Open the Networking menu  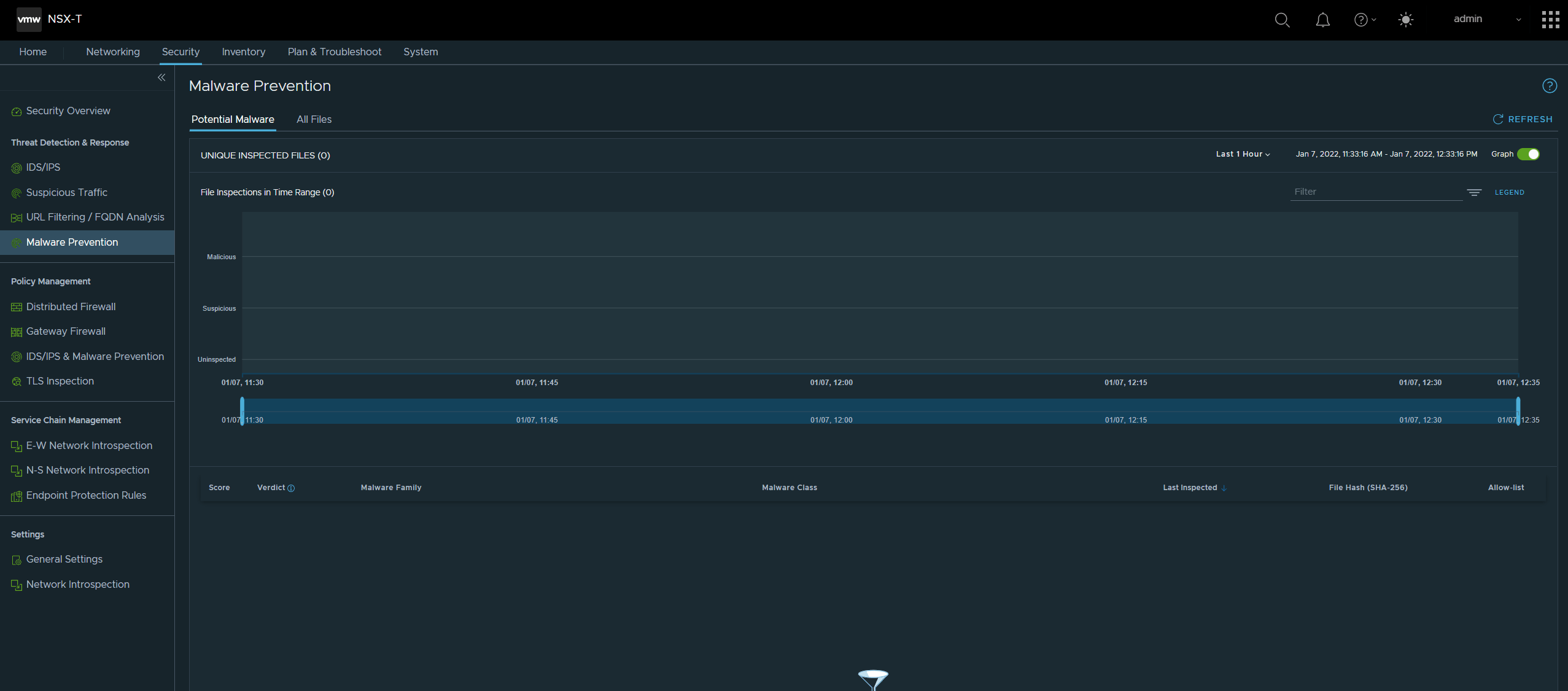tap(113, 52)
